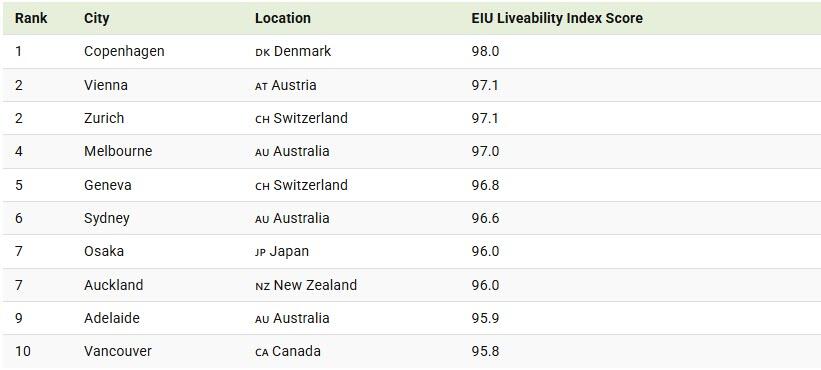Click the Sydney score 96.6
Image resolution: width=821 pixels, height=370 pixels.
485,218
